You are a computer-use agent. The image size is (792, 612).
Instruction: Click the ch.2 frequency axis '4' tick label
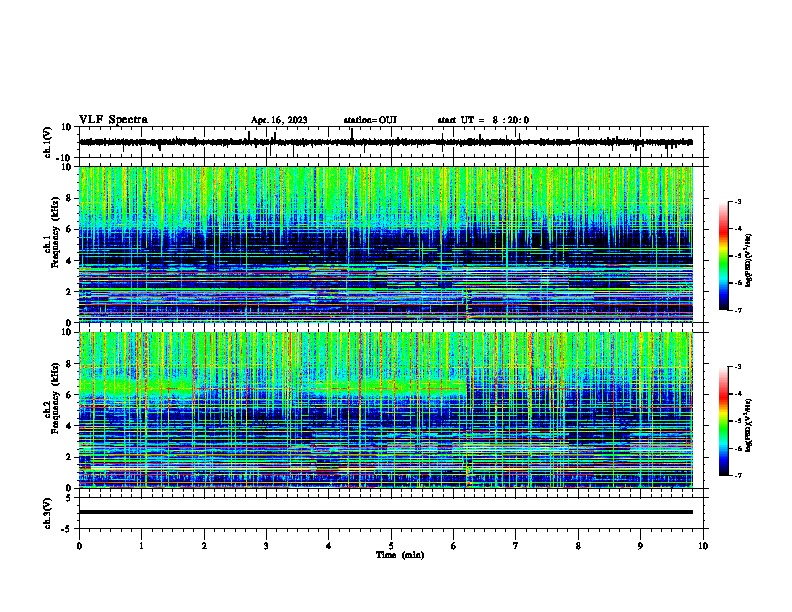click(x=69, y=426)
